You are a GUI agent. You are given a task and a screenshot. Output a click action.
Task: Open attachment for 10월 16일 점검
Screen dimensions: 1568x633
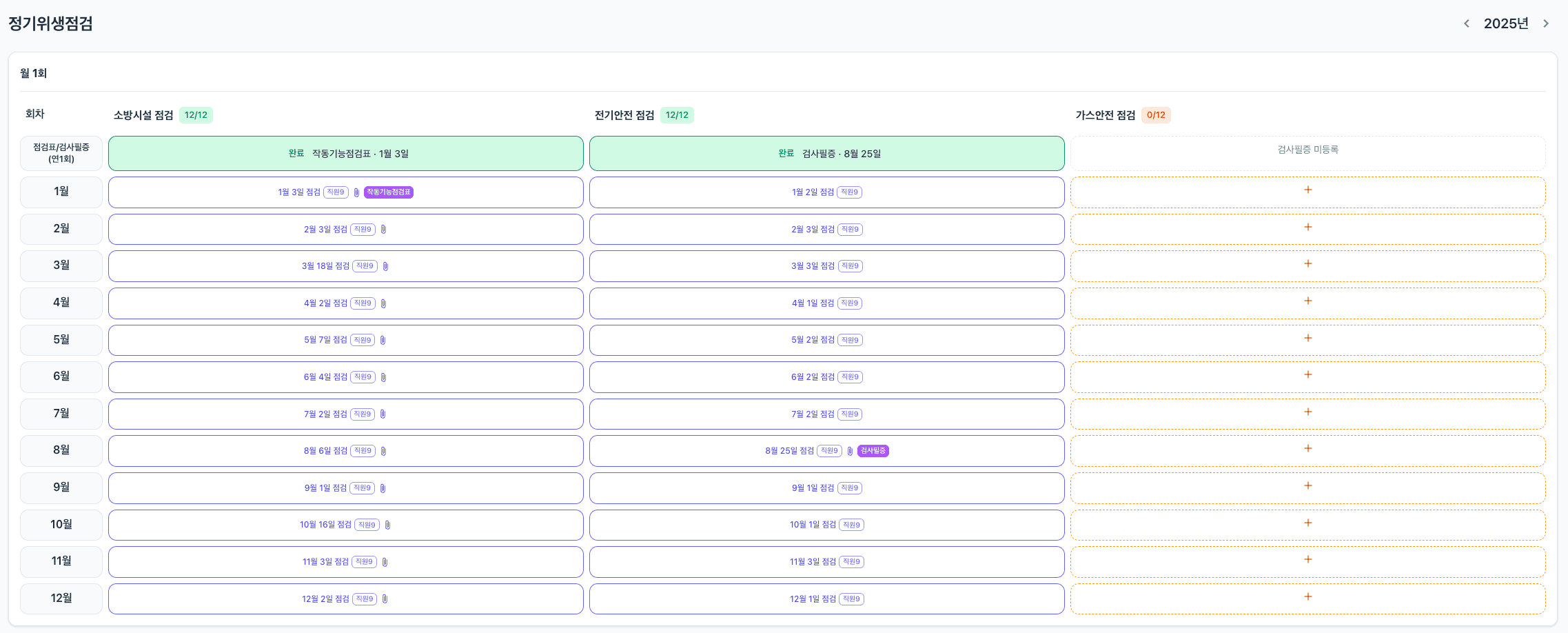coord(387,525)
